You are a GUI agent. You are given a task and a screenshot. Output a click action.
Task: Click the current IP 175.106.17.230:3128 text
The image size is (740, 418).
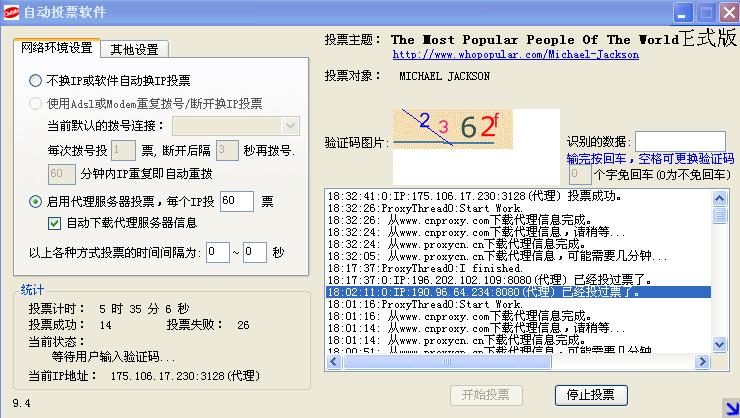tap(185, 376)
